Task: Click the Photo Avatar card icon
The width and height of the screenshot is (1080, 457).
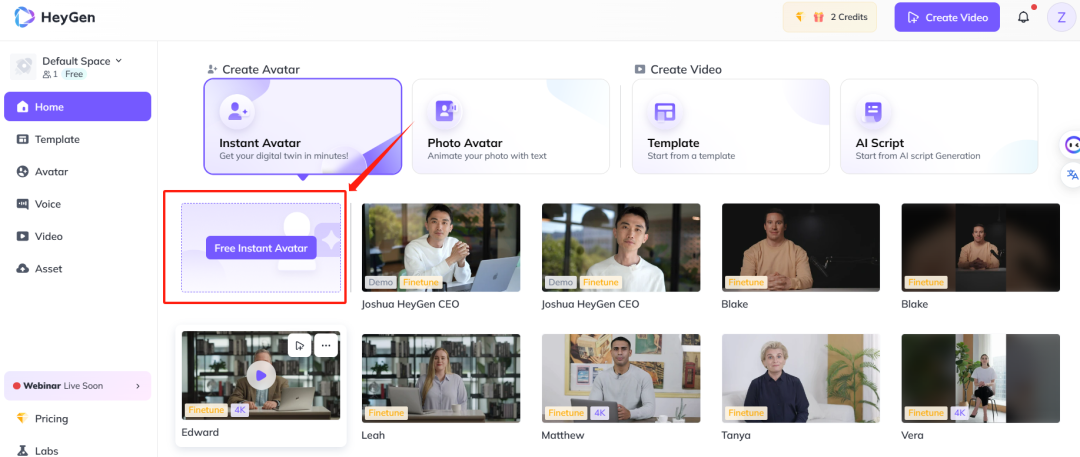Action: [446, 112]
